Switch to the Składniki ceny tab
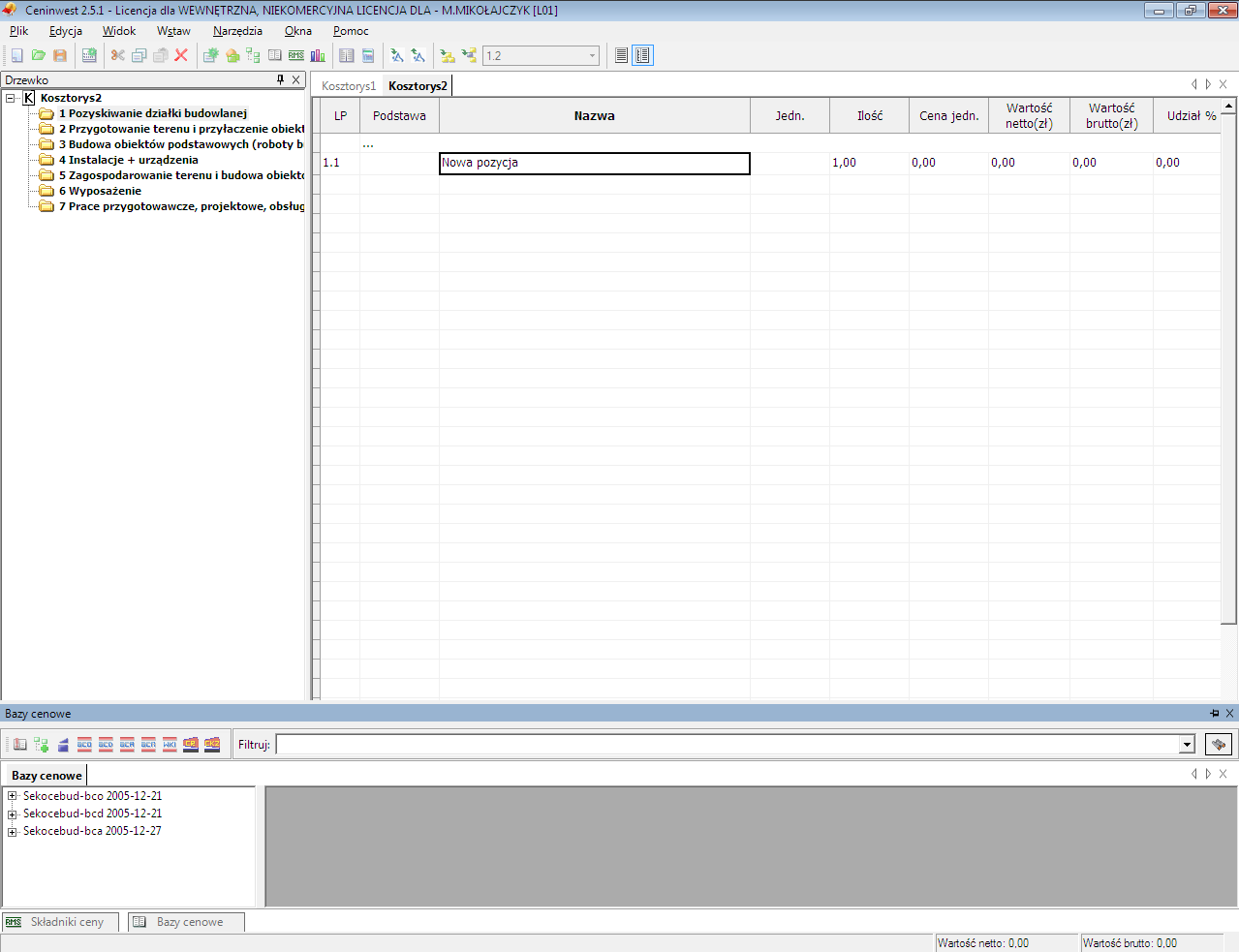This screenshot has width=1239, height=952. coord(60,922)
